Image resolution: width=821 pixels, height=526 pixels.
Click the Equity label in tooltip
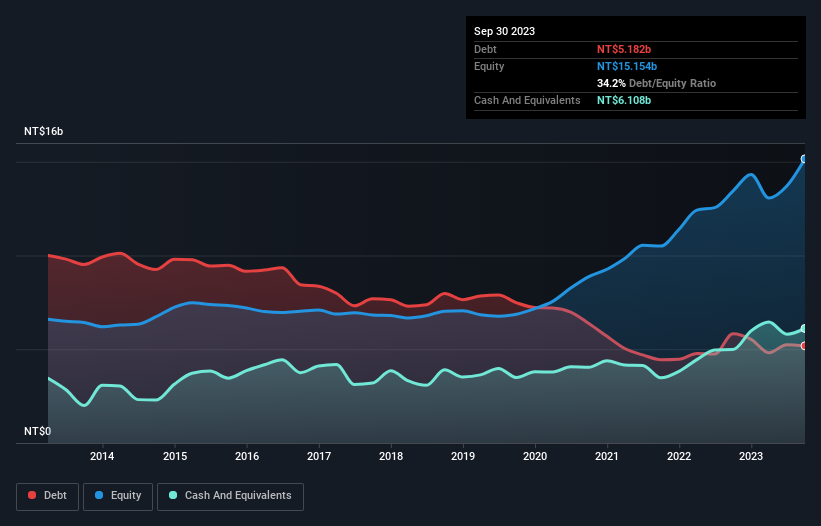pos(489,66)
